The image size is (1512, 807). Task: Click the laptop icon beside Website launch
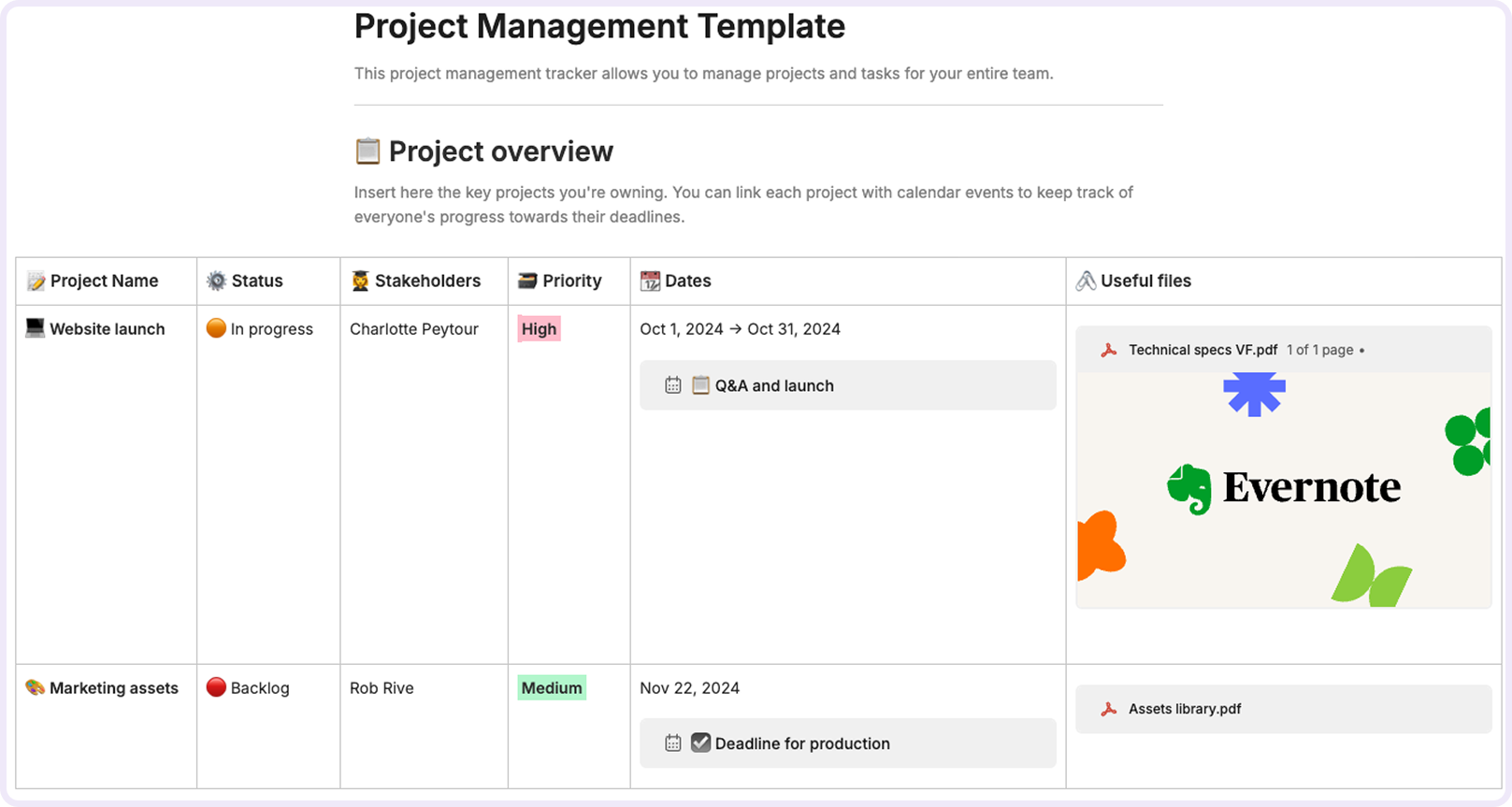click(35, 328)
